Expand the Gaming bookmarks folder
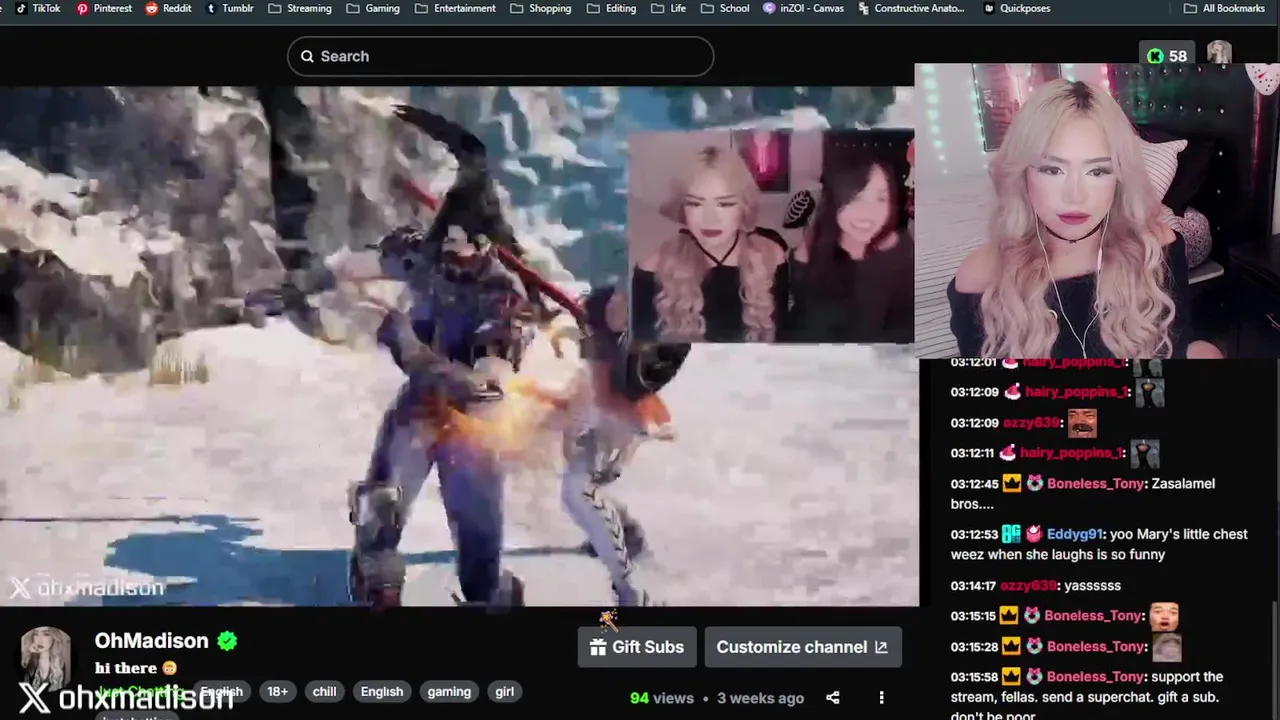Viewport: 1280px width, 720px height. point(373,8)
